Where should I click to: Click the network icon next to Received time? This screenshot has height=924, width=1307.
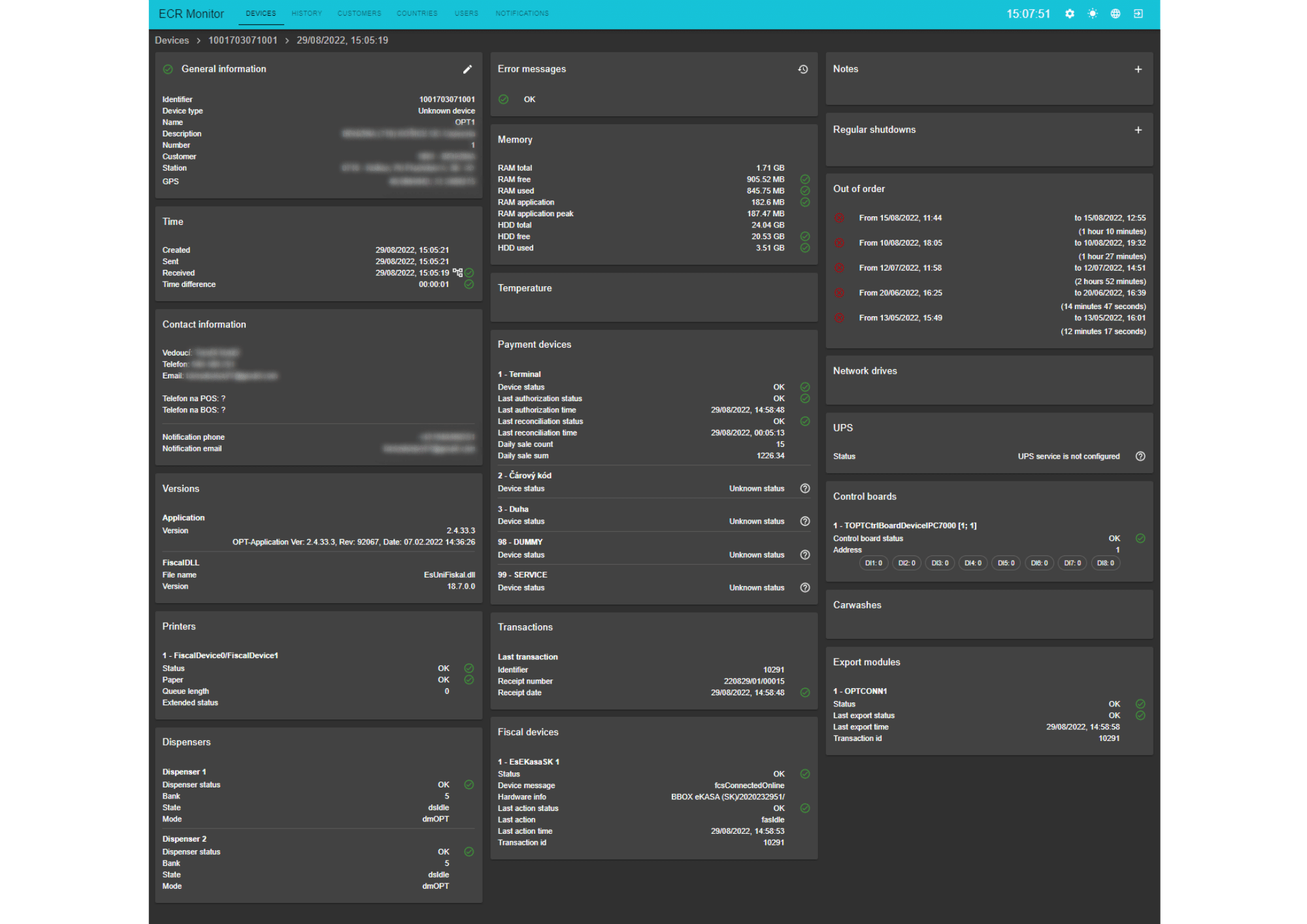point(457,272)
